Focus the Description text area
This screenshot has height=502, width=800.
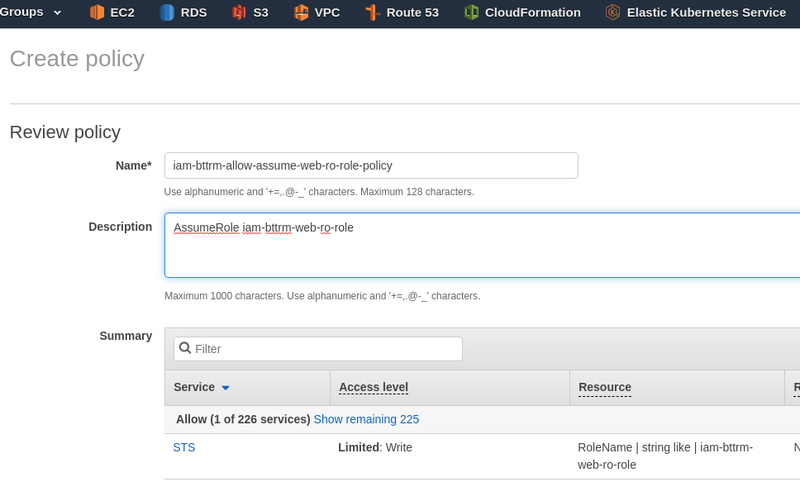482,245
